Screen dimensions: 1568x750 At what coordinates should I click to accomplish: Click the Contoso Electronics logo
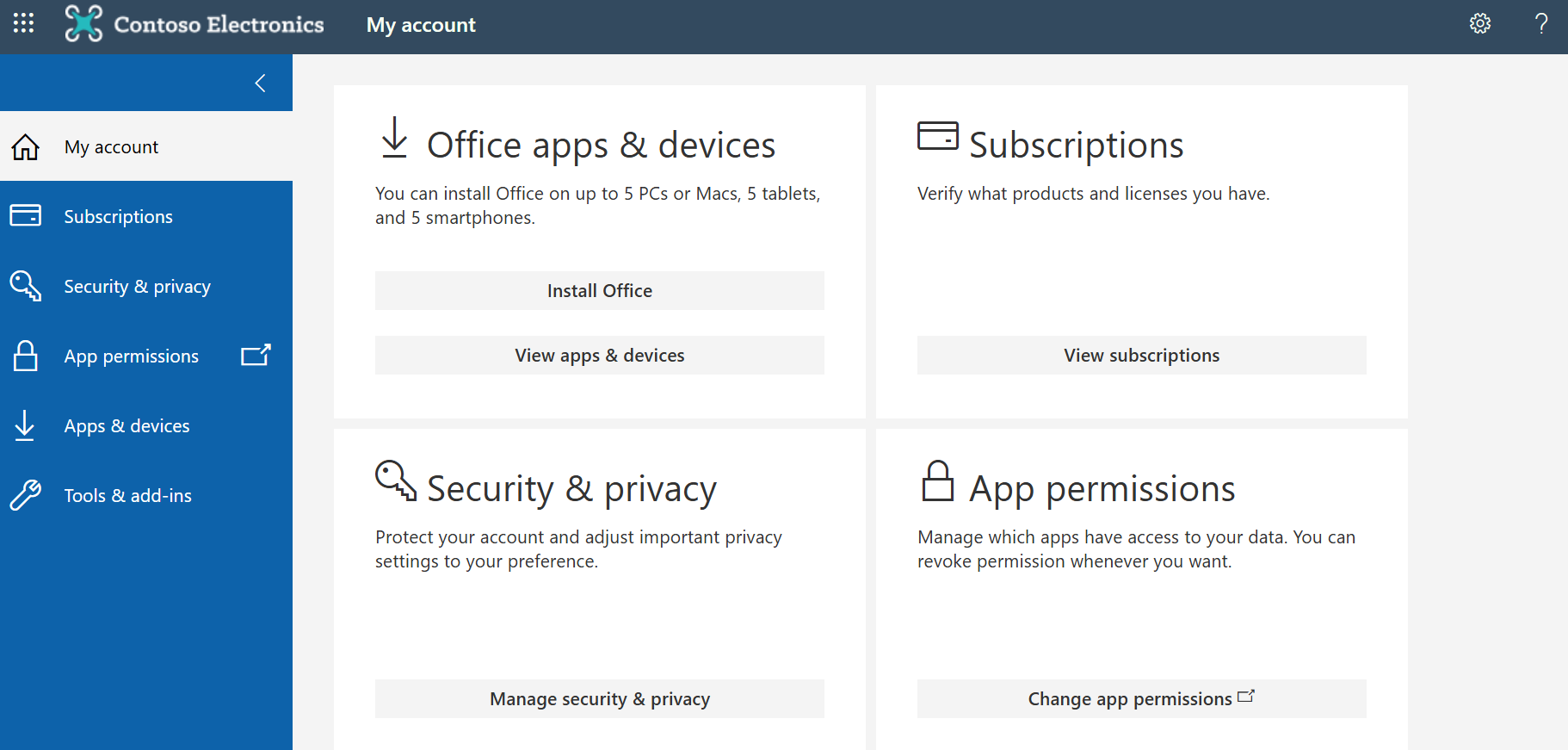[x=194, y=24]
